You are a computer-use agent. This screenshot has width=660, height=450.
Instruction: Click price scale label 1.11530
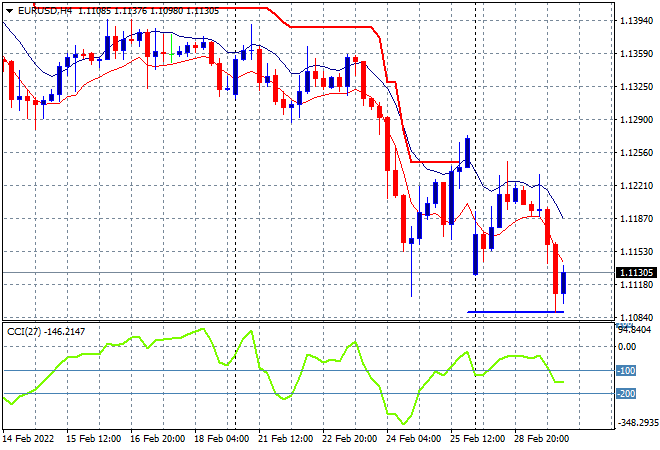point(636,252)
